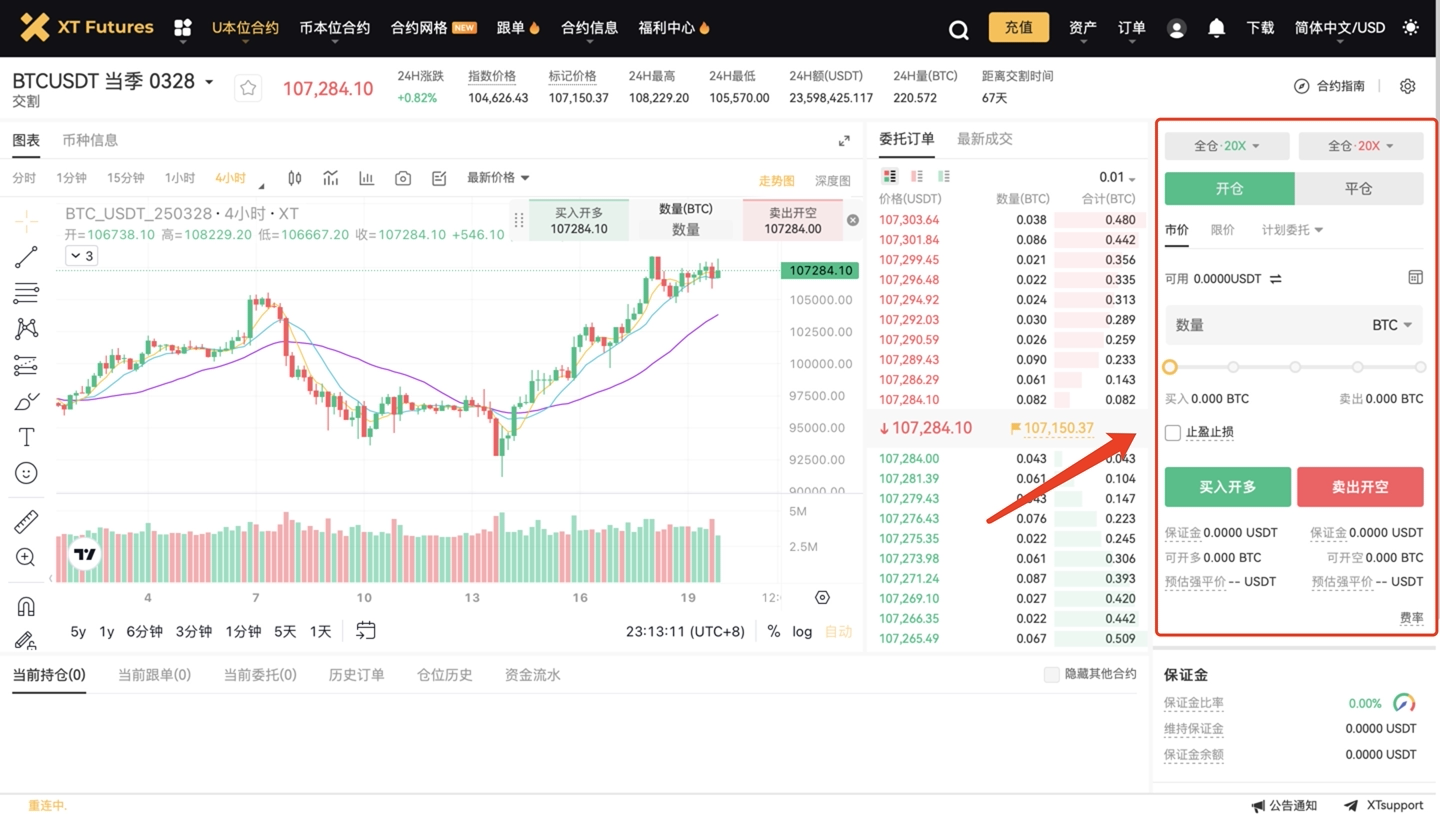Open search with the magnifier icon
Screen dimensions: 1440x814
point(958,29)
